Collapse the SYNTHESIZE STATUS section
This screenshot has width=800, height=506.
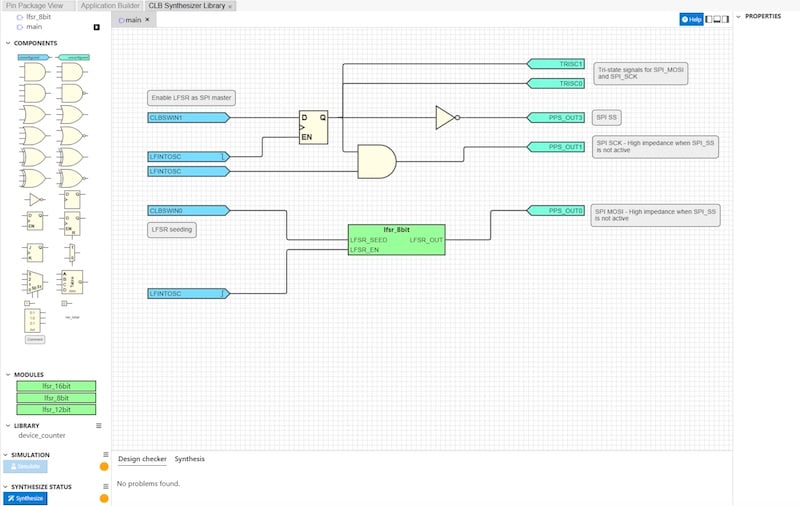click(x=6, y=487)
